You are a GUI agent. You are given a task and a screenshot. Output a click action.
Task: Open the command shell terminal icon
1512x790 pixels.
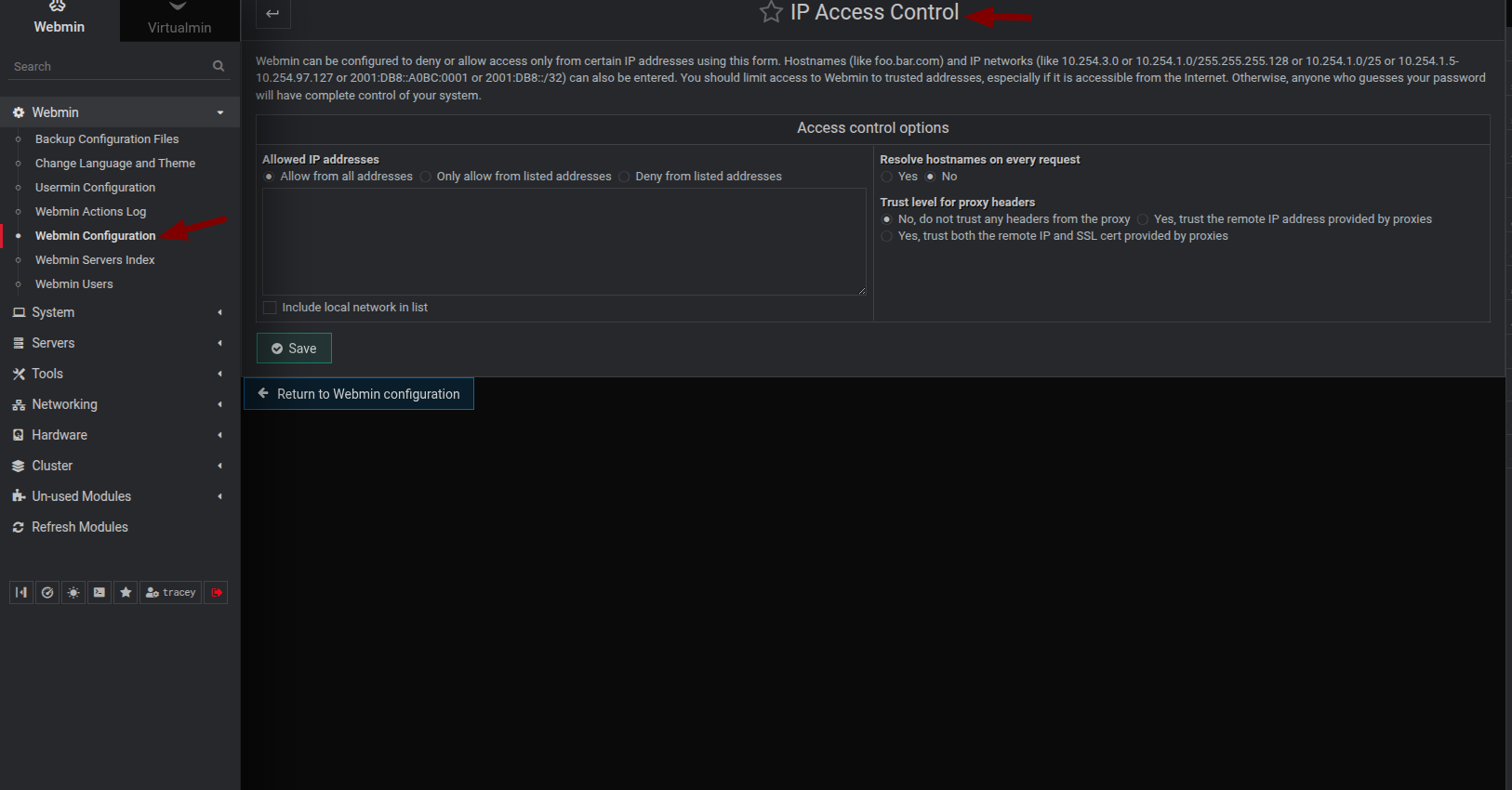pyautogui.click(x=99, y=592)
